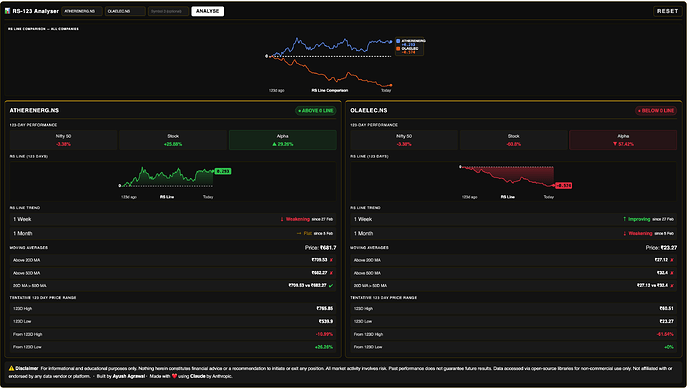Click red X on OLAELEC 20D MA vs 50D MA row
The height and width of the screenshot is (388, 690).
point(672,286)
